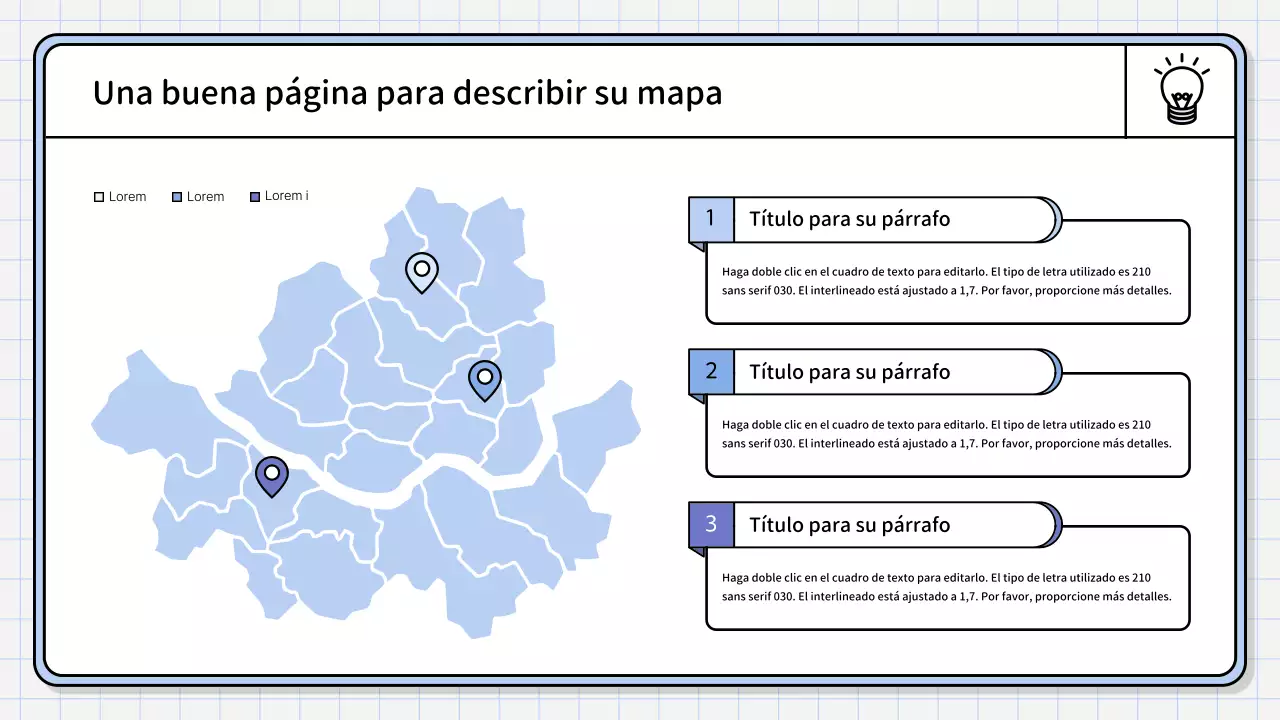
Task: Click the darkest blue legend color swatch
Action: coord(255,196)
